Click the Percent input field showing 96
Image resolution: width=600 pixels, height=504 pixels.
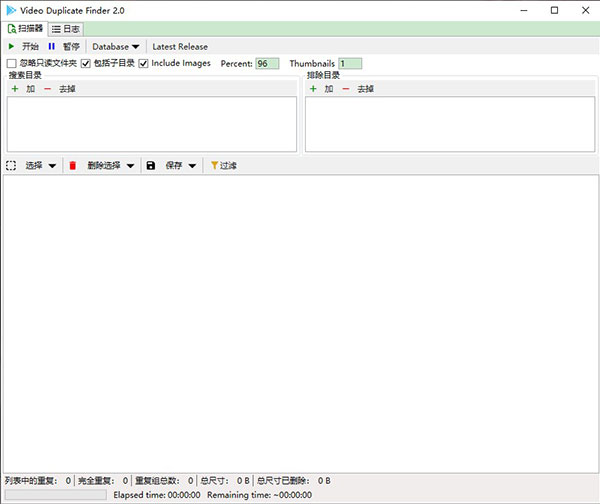coord(267,64)
